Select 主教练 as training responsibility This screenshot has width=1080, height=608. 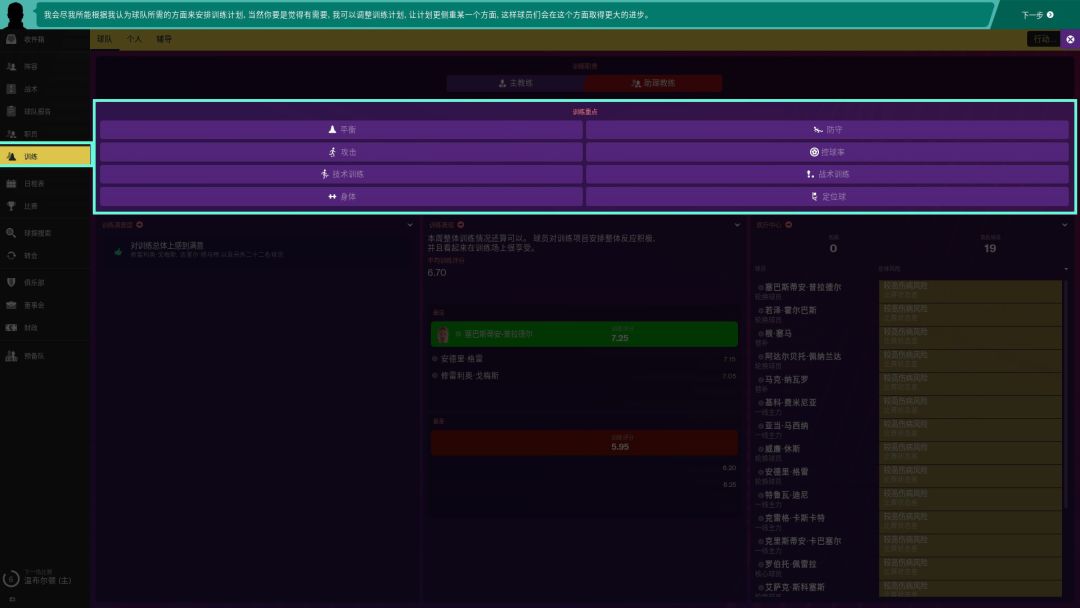coord(515,83)
